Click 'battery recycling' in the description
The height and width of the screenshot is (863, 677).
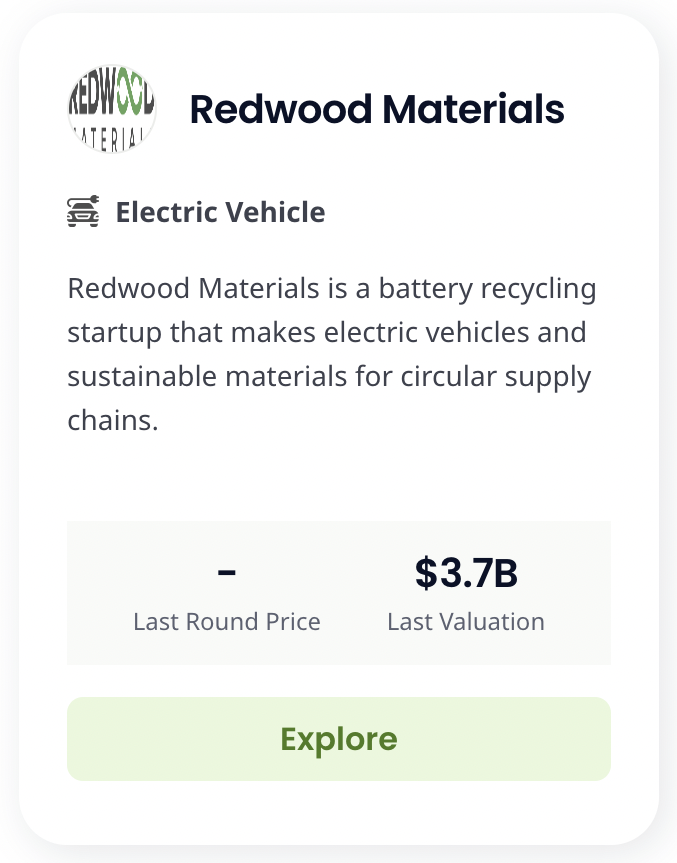(487, 290)
